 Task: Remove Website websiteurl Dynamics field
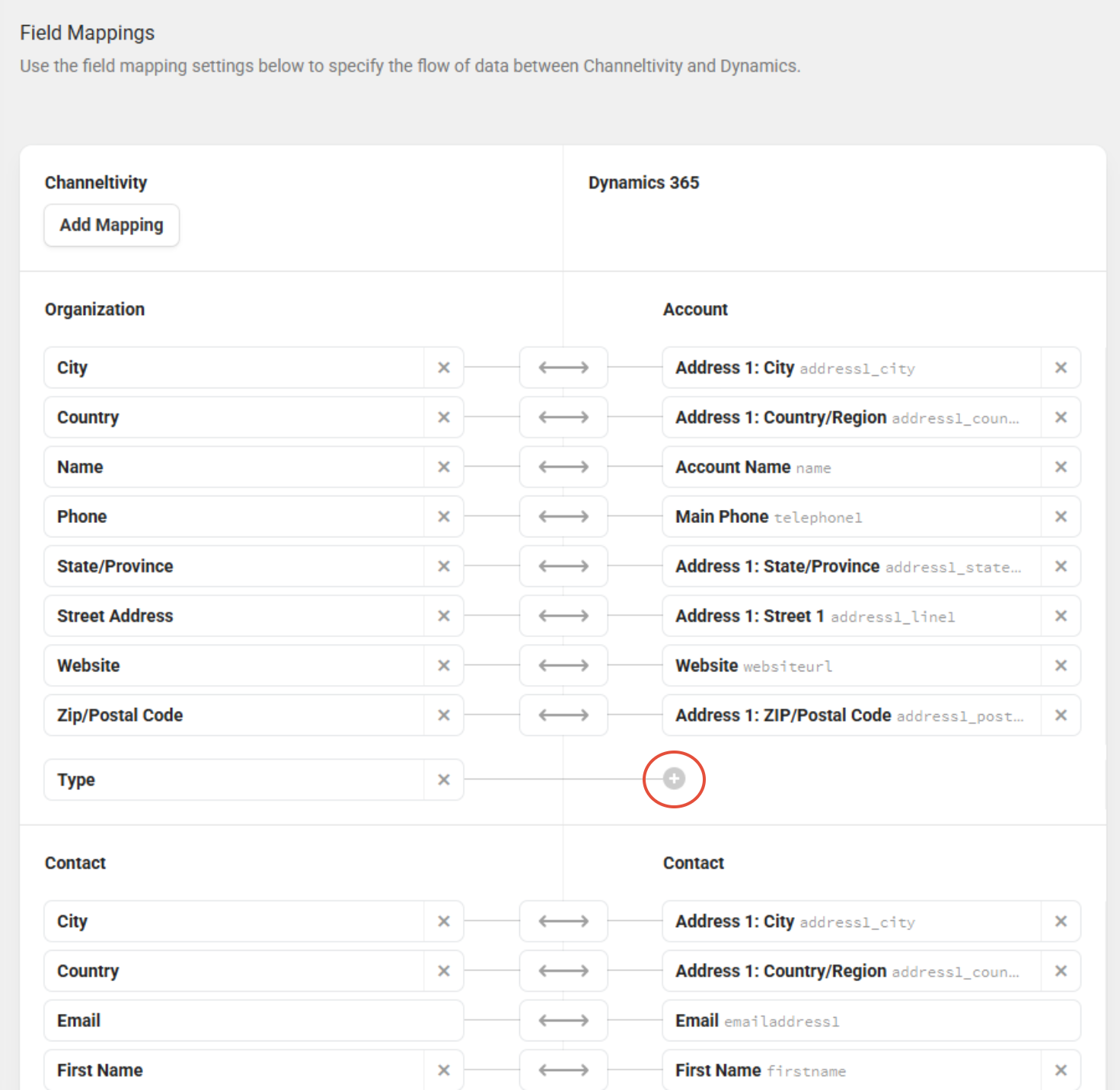click(1061, 665)
